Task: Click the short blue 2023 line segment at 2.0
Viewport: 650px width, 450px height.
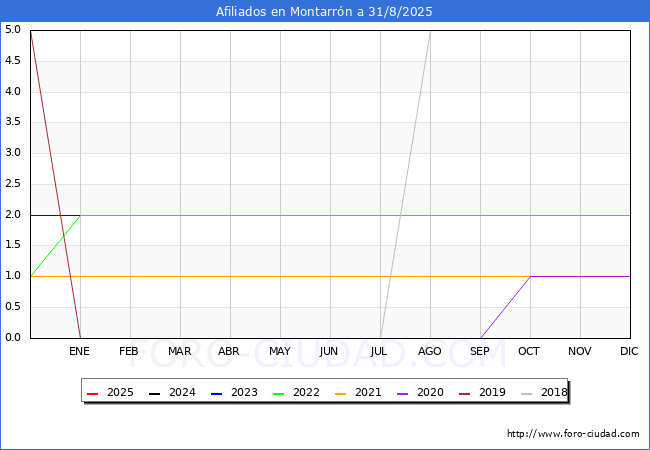Action: (x=56, y=215)
